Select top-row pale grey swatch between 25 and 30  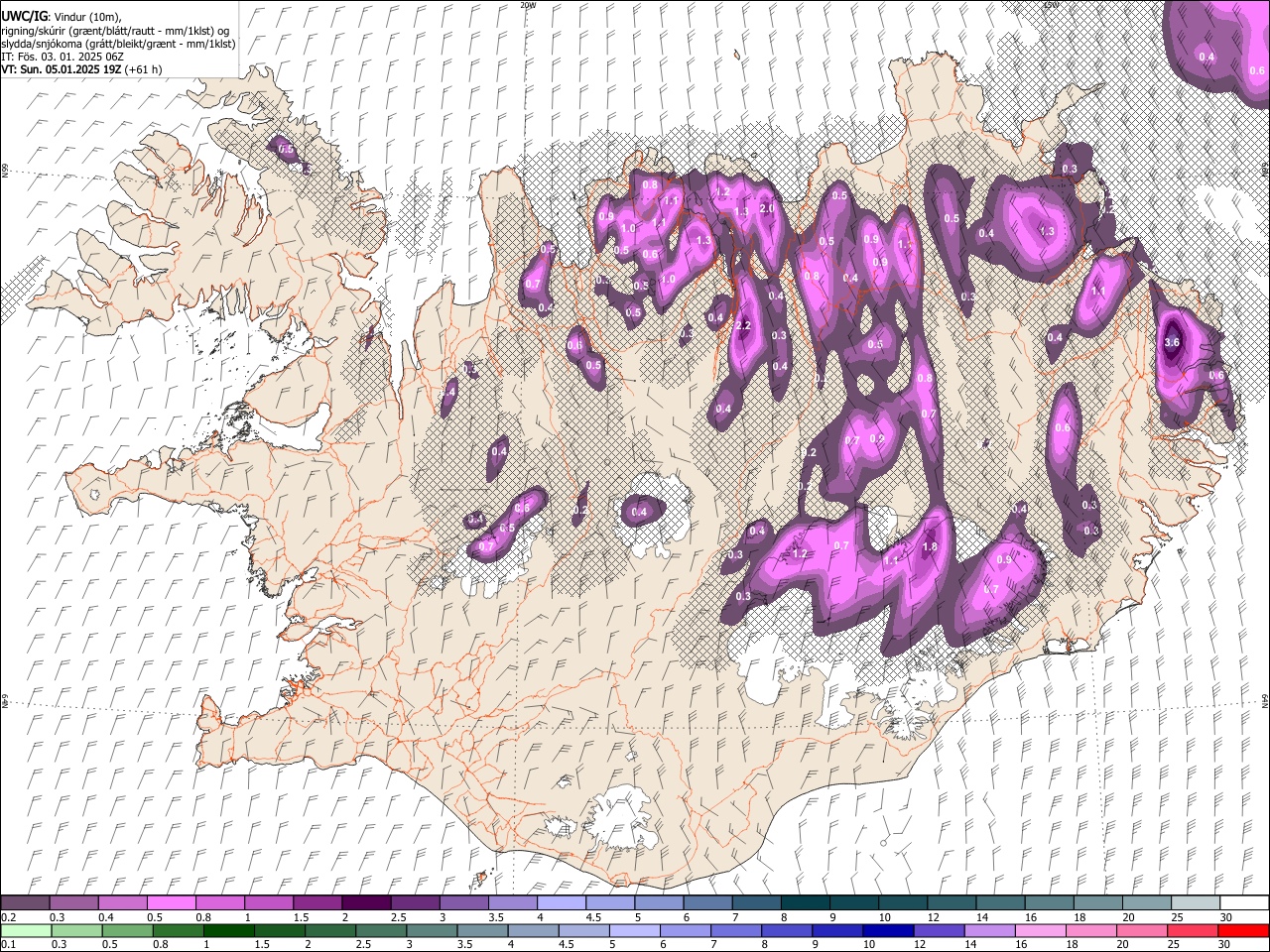coord(1196,902)
